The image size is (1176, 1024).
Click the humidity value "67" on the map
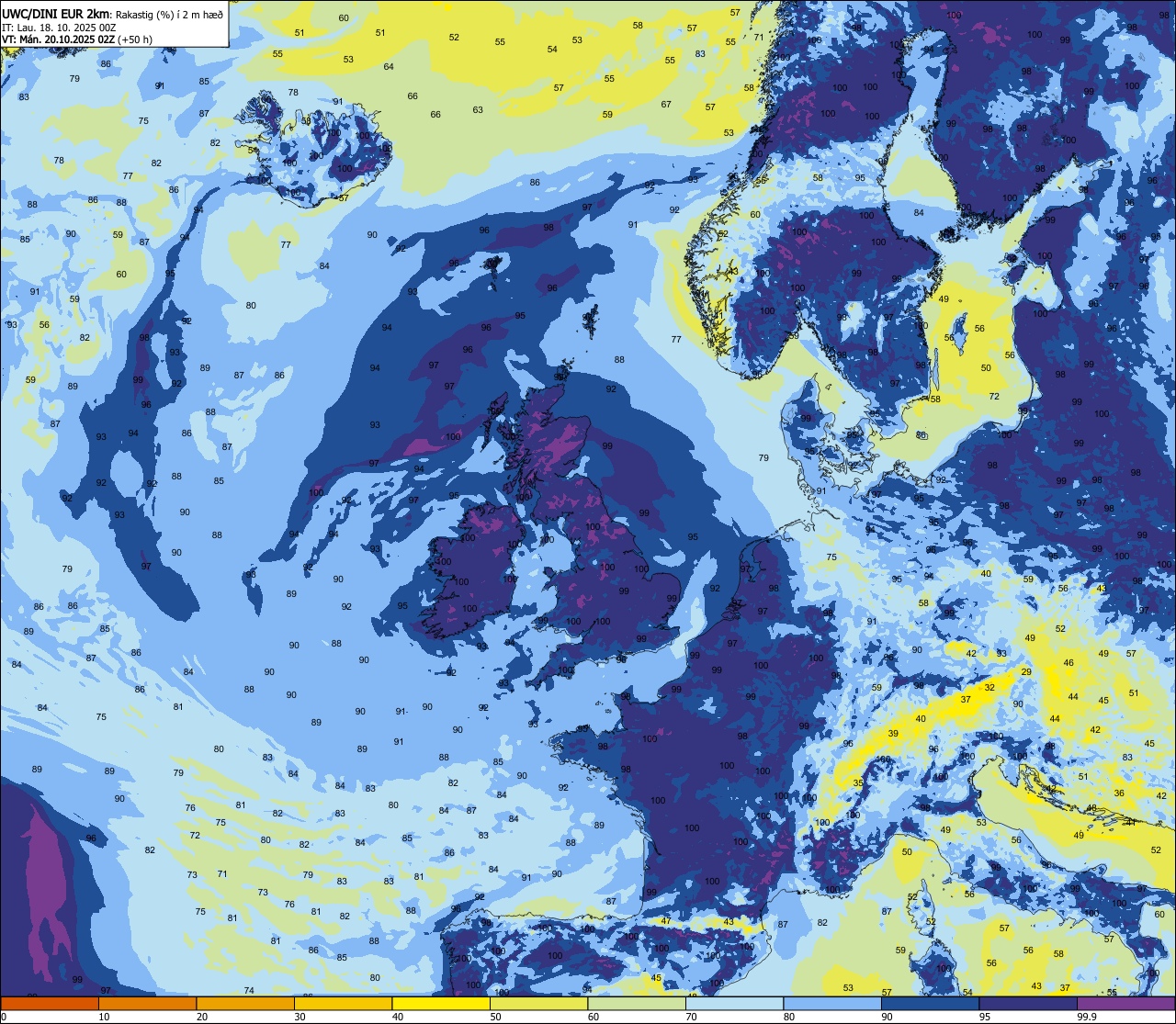pyautogui.click(x=666, y=104)
